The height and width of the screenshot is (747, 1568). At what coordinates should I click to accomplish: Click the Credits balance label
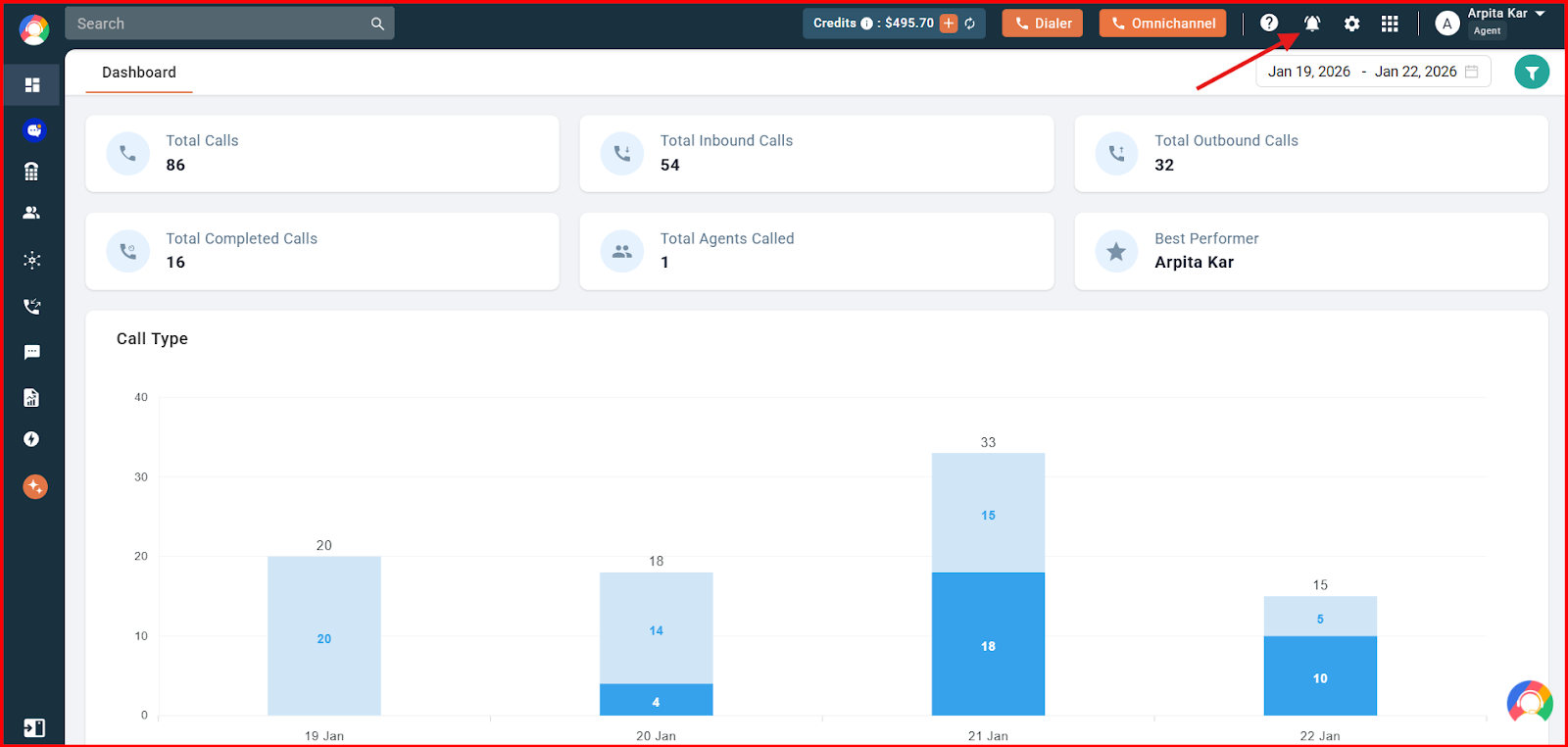point(873,24)
